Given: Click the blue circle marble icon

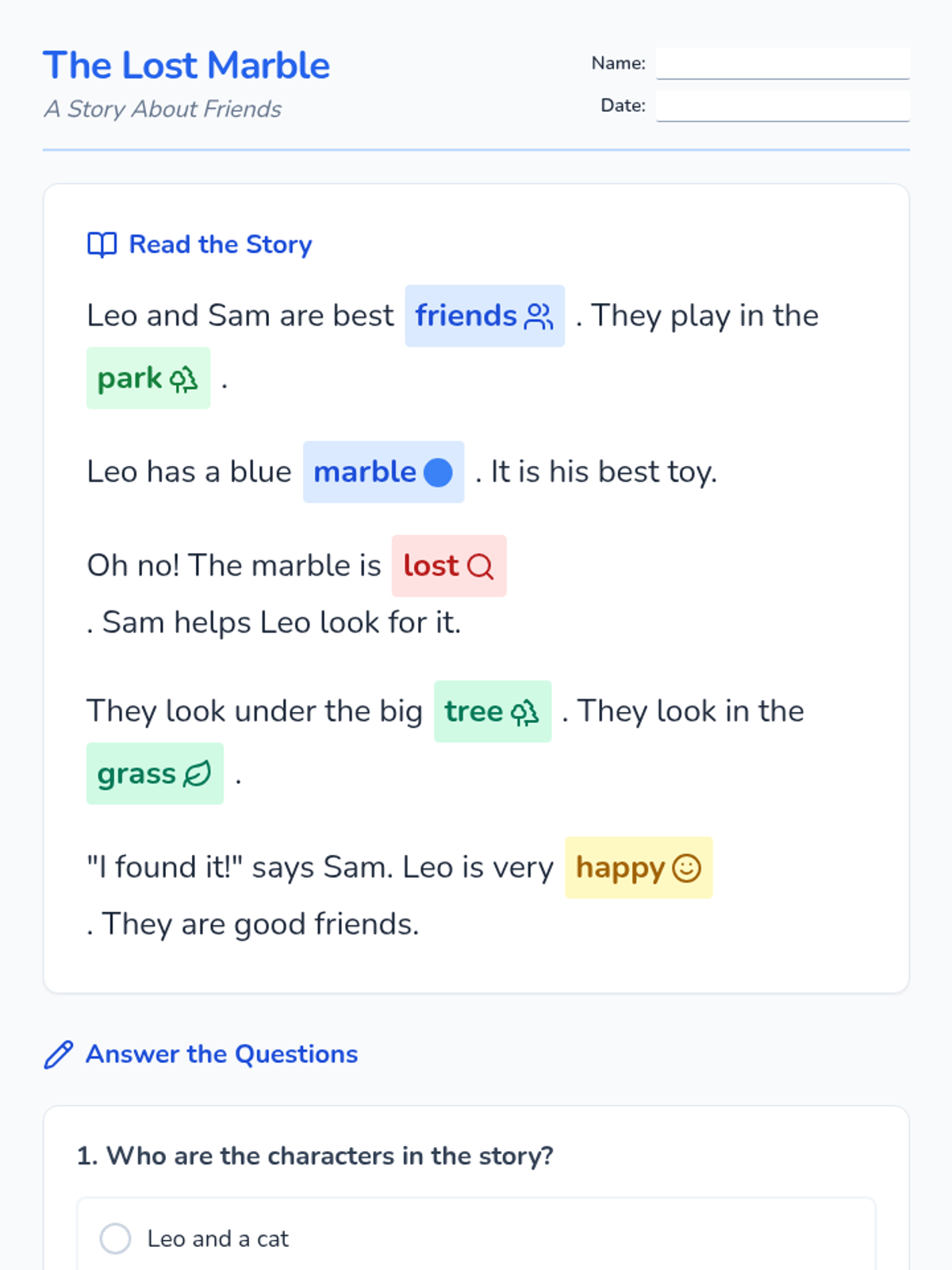Looking at the screenshot, I should click(438, 472).
